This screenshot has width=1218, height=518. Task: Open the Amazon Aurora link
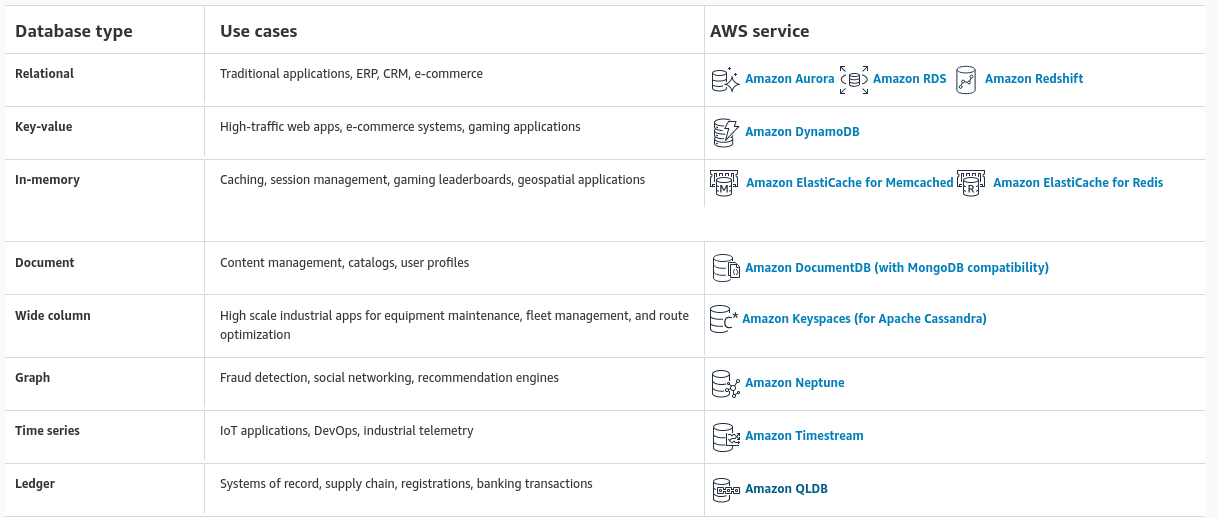point(789,79)
